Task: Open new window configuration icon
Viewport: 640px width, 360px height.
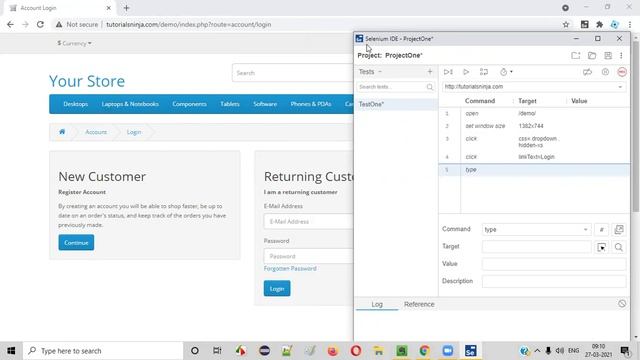Action: (619, 230)
